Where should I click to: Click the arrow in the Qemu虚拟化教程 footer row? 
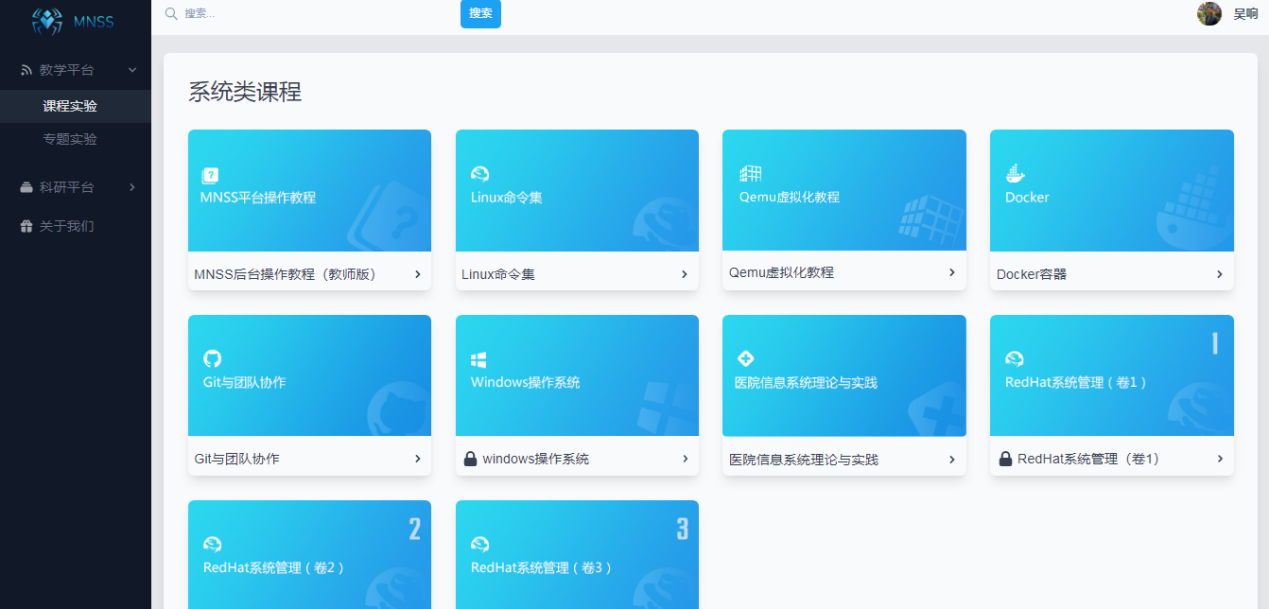952,272
